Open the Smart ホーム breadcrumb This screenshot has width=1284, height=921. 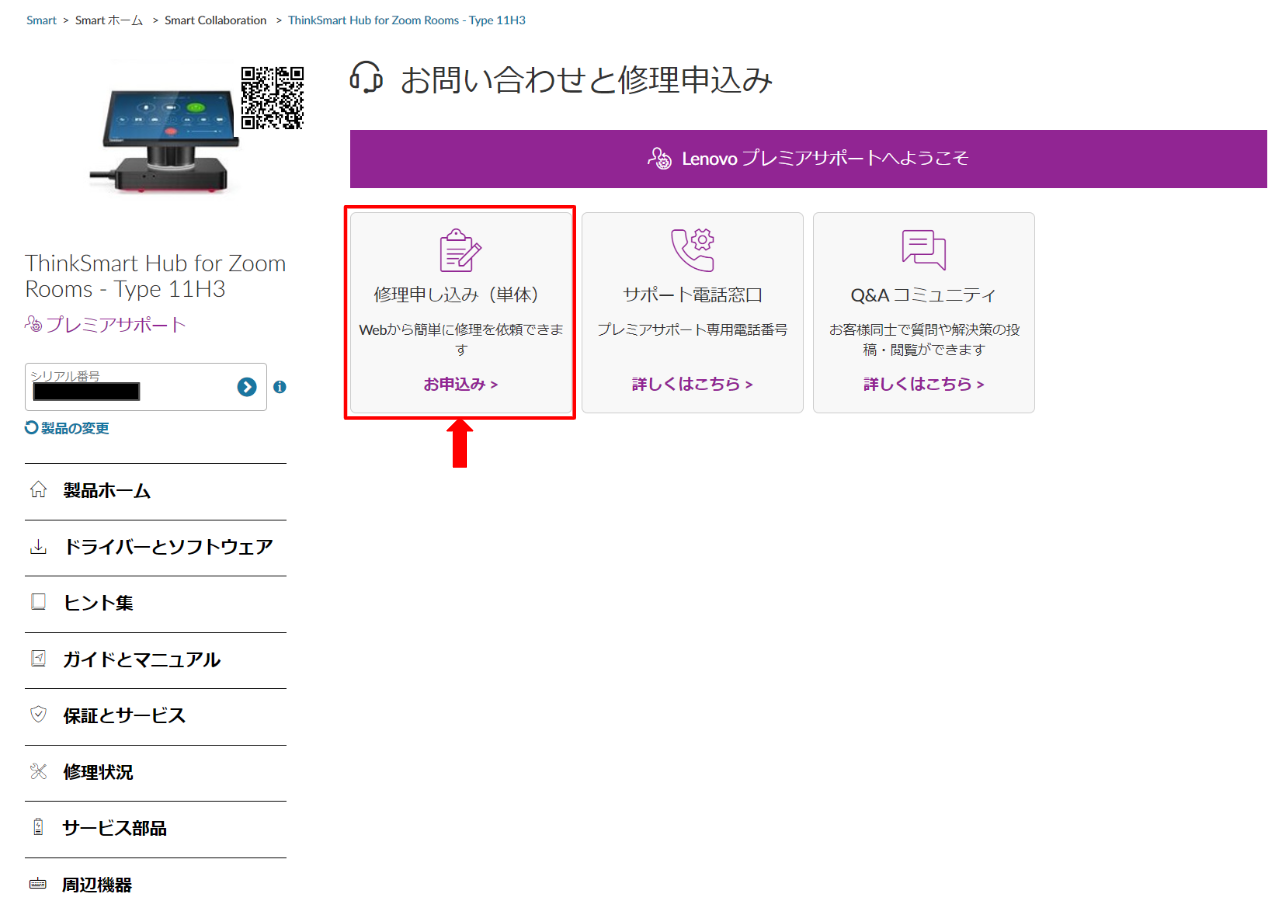pyautogui.click(x=109, y=20)
